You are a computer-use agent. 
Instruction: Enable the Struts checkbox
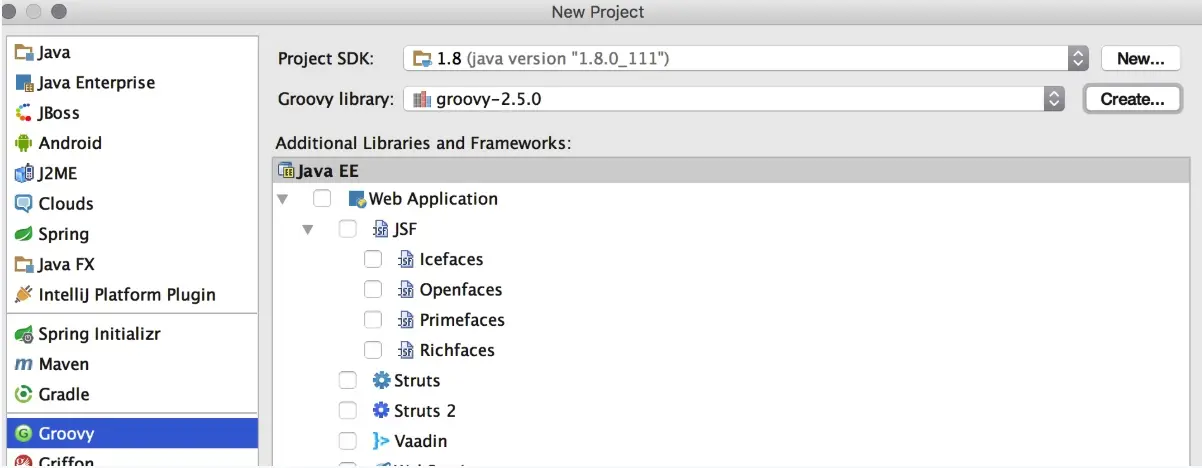pos(347,380)
